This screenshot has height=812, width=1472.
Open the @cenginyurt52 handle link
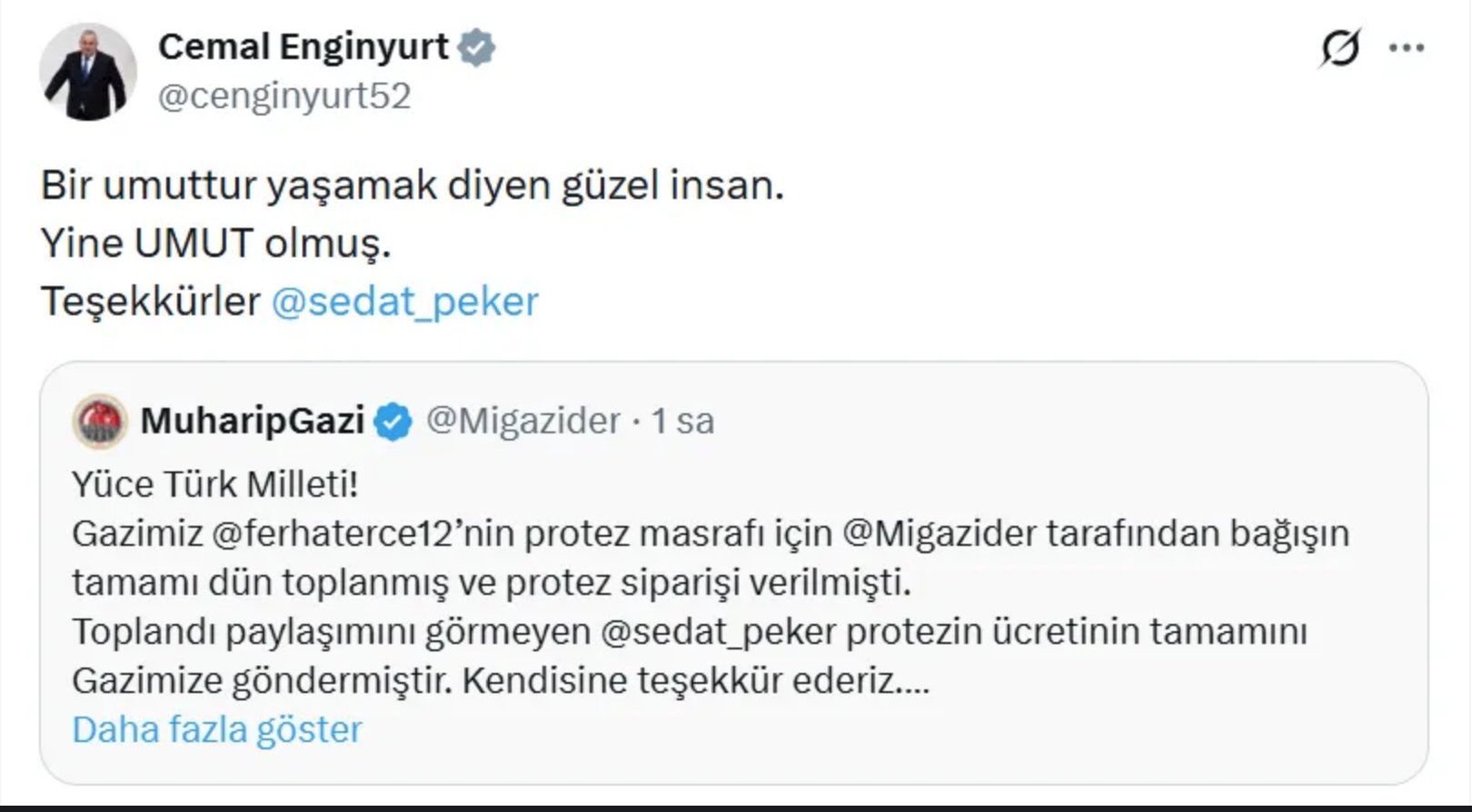tap(284, 95)
